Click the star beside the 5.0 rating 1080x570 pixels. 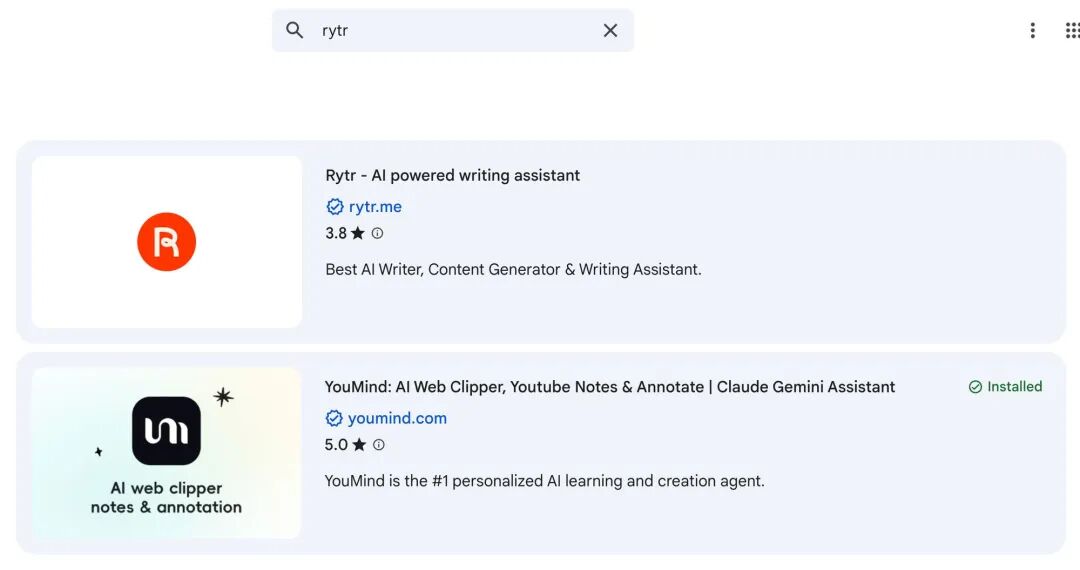click(359, 445)
